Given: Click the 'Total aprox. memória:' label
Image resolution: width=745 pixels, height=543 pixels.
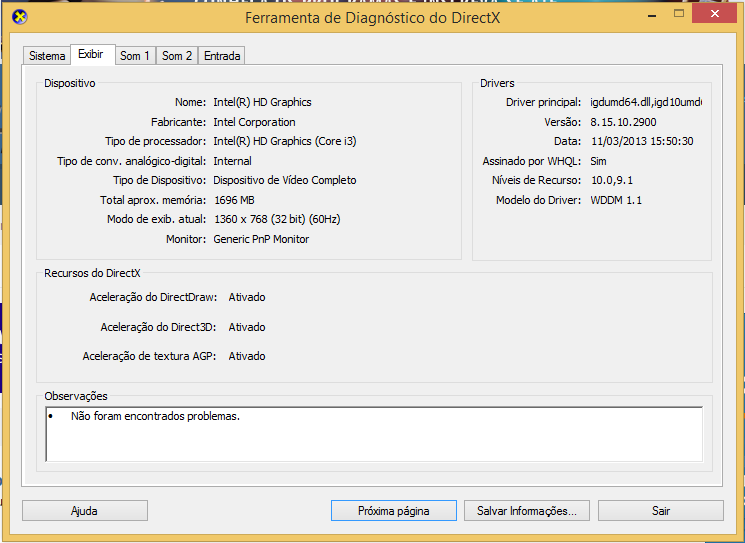Looking at the screenshot, I should click(153, 200).
